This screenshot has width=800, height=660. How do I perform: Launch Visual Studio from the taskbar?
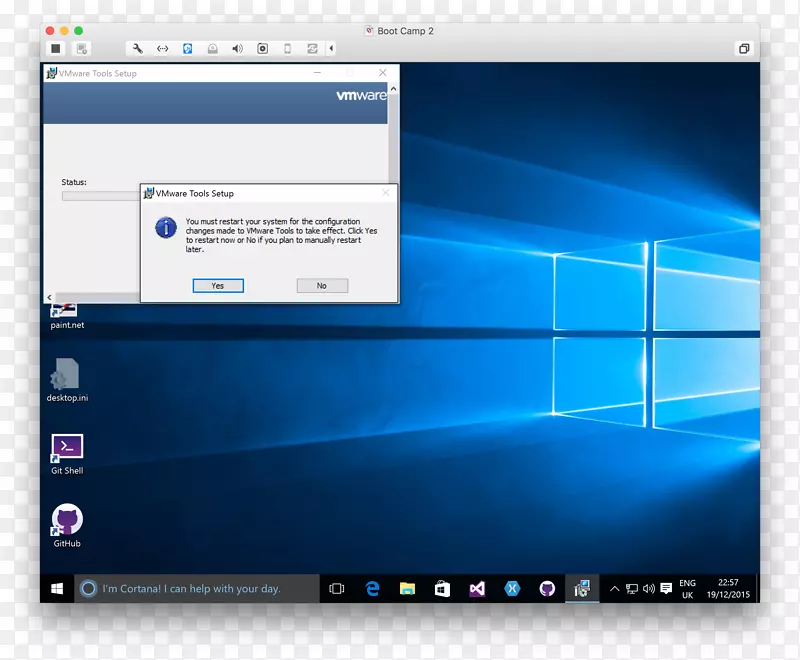click(476, 588)
